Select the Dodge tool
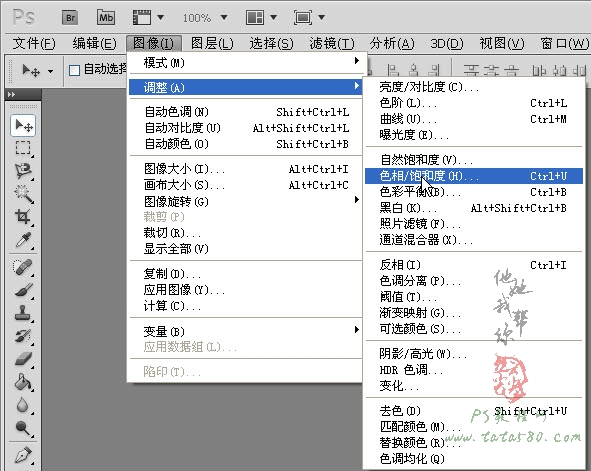Screen dimensions: 591x471 coord(23,428)
